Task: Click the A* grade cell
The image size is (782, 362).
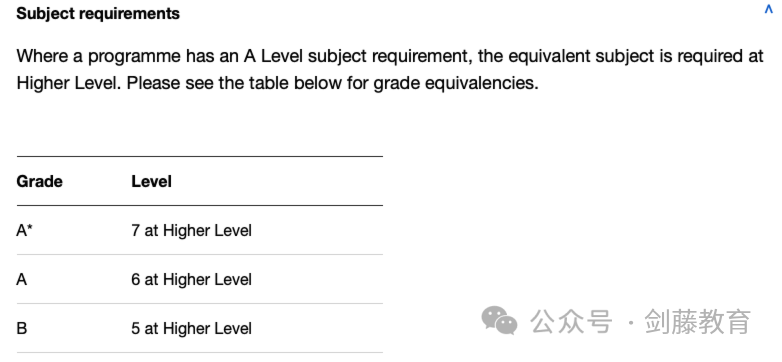Action: coord(23,230)
